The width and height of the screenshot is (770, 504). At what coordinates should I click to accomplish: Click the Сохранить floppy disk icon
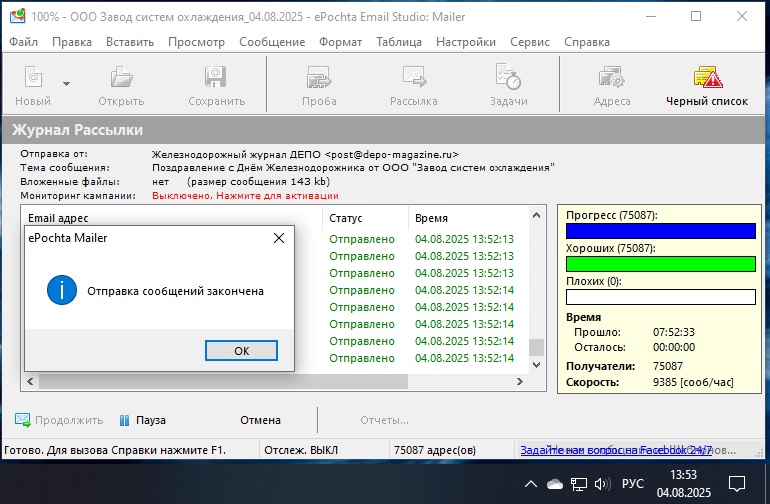215,77
